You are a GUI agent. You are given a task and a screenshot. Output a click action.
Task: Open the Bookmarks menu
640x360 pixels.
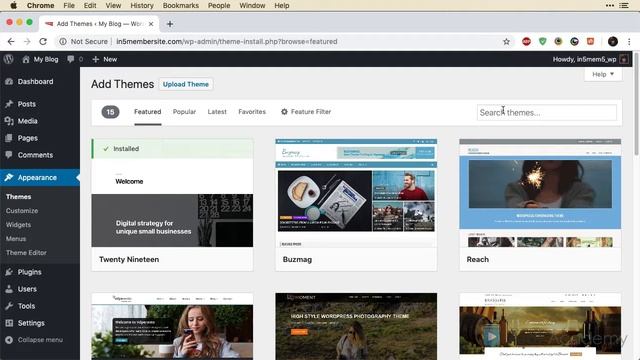180,5
